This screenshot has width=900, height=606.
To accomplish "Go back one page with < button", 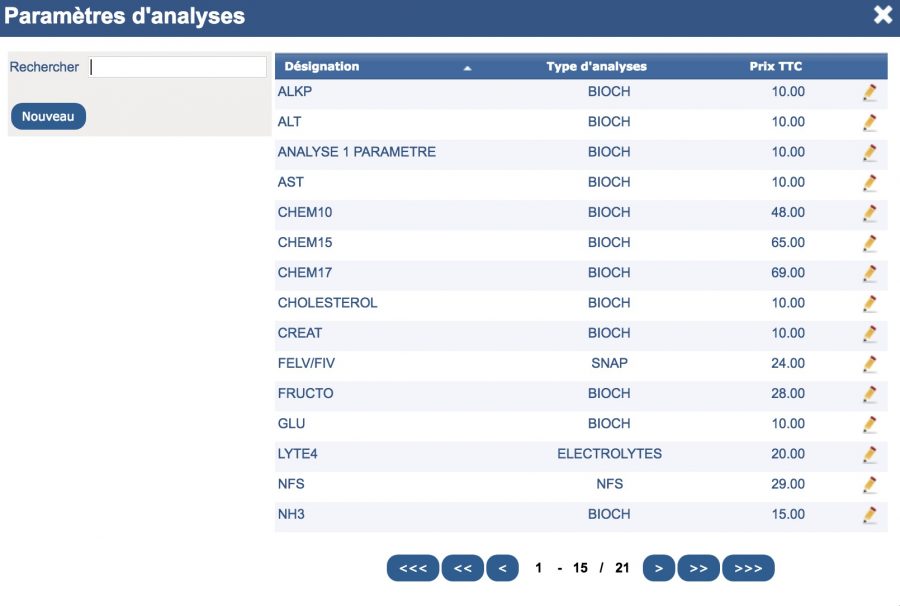I will point(503,568).
